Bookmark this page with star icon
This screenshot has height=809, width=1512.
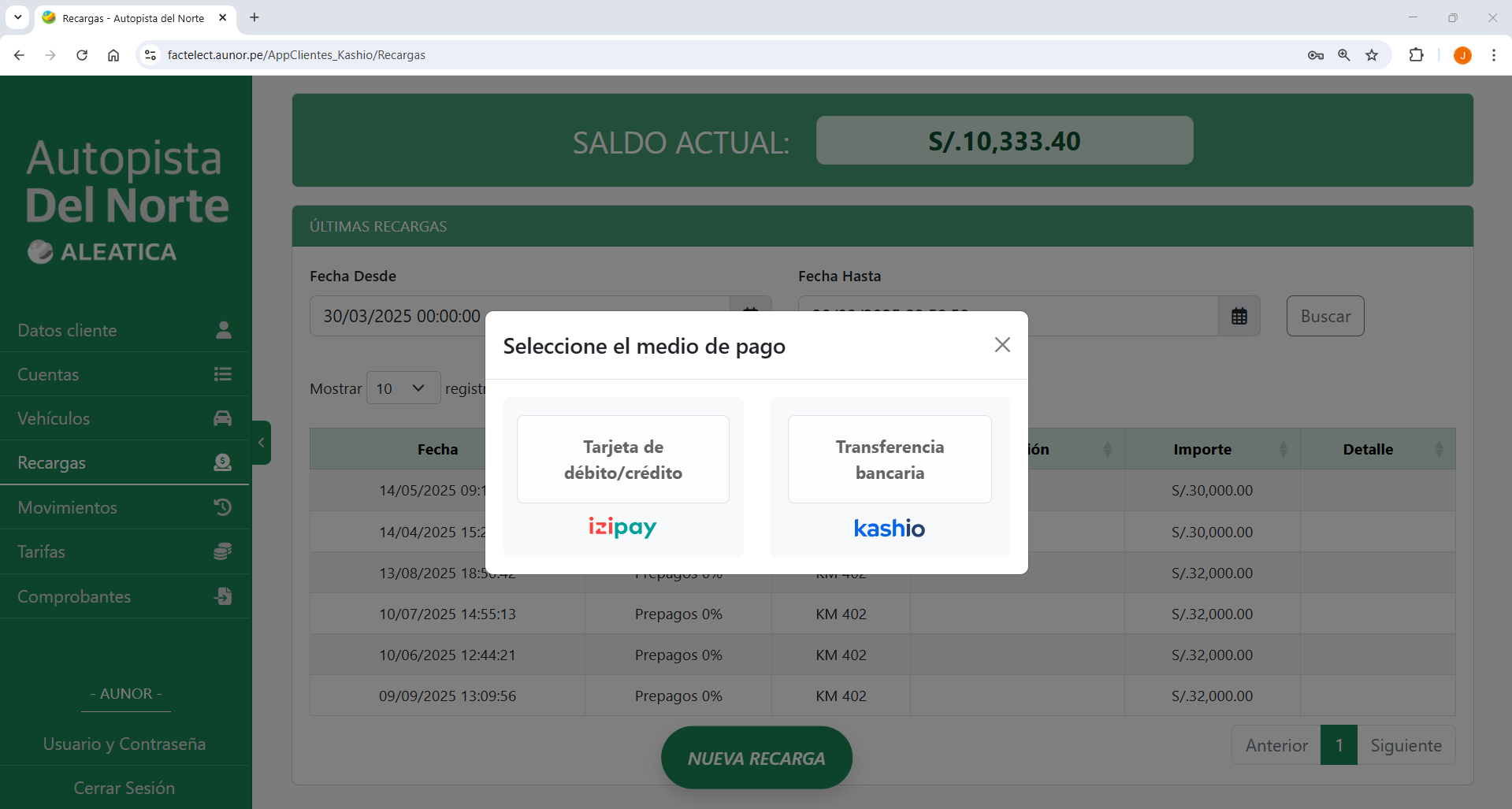(1372, 55)
